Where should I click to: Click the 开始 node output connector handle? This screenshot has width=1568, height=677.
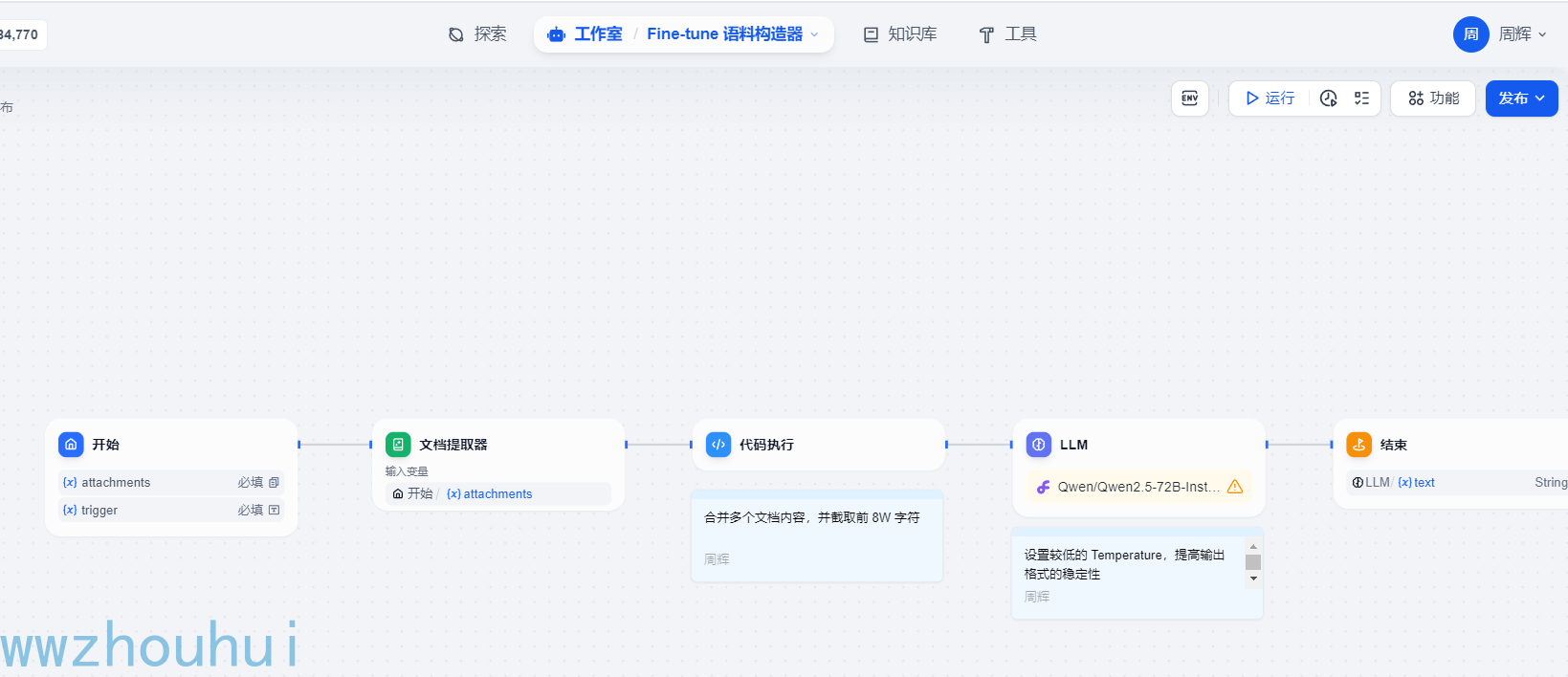(x=299, y=445)
